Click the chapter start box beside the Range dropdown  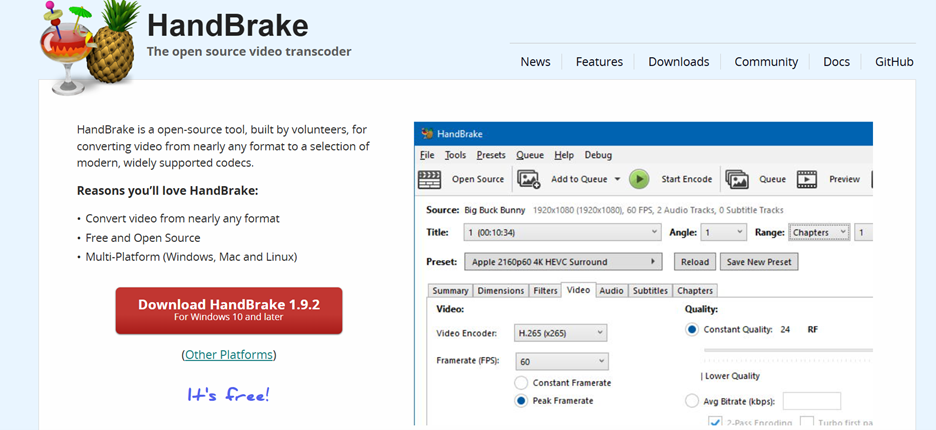click(x=863, y=232)
